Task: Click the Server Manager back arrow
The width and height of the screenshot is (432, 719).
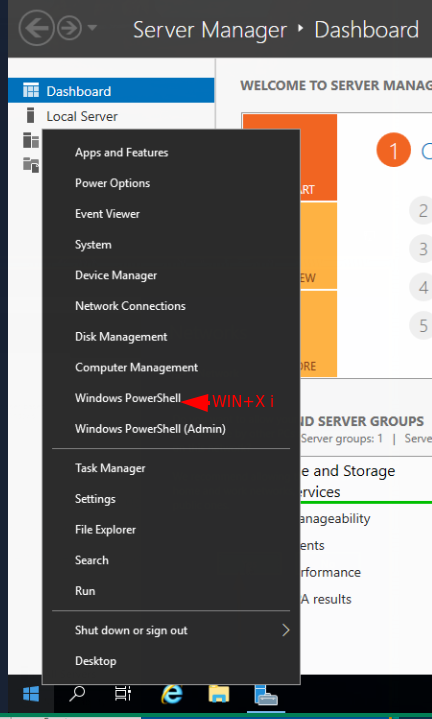Action: (x=35, y=28)
